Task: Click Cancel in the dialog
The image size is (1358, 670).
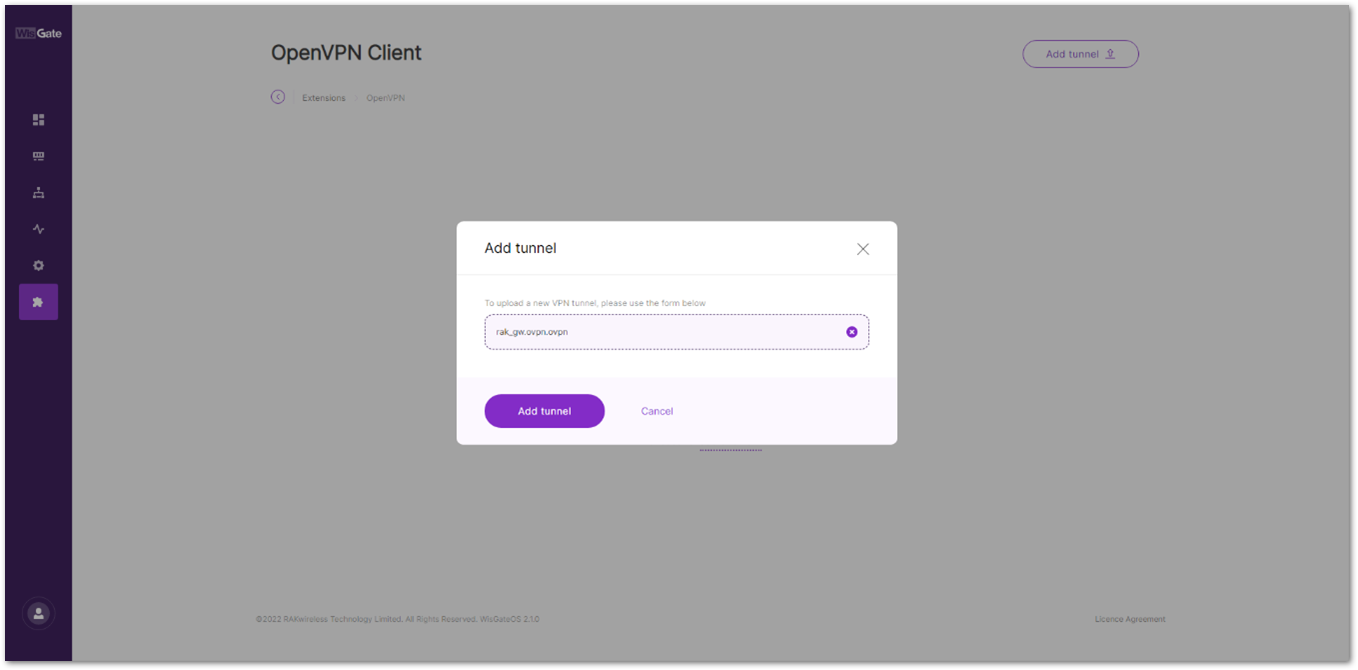Action: [657, 411]
